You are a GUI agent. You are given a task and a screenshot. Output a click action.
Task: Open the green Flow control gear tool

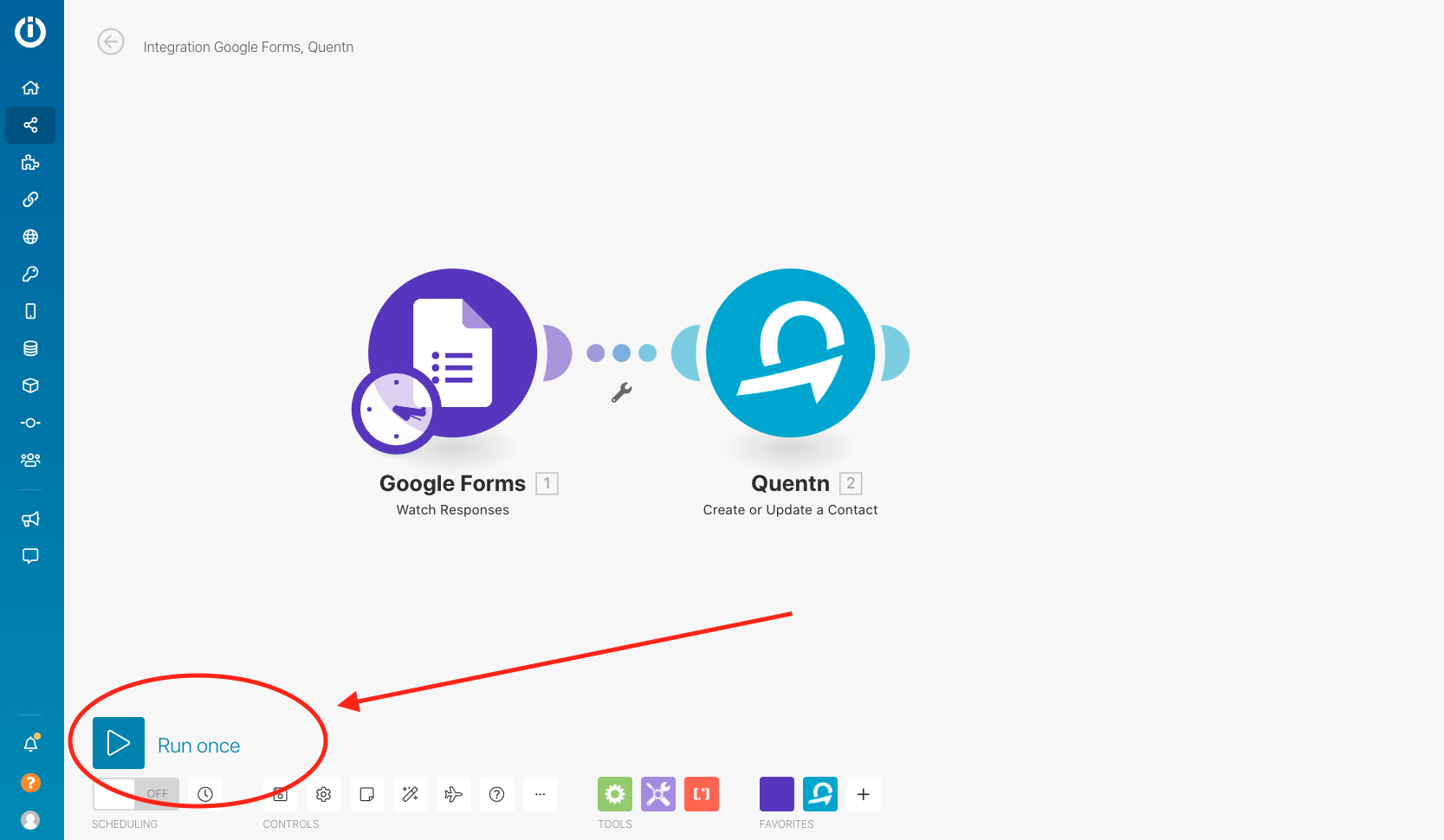(x=615, y=794)
